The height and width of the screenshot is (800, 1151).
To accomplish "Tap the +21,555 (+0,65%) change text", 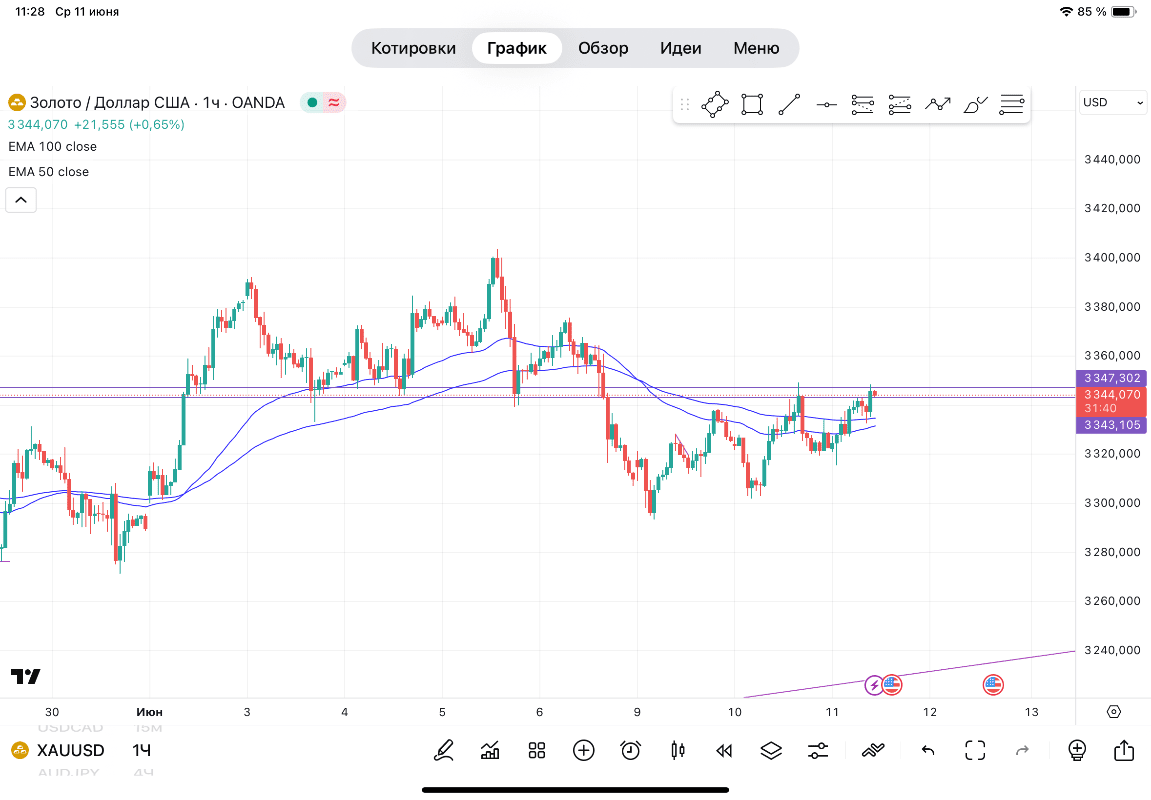I will 129,125.
